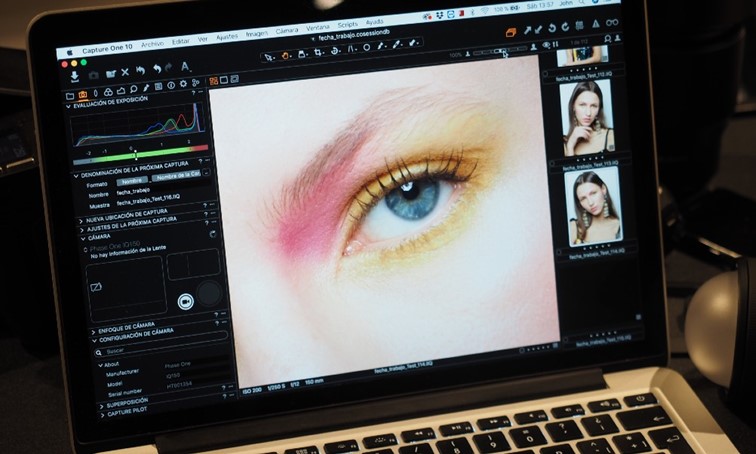The height and width of the screenshot is (454, 756).
Task: Click the delete X icon in toolbar
Action: tap(125, 72)
